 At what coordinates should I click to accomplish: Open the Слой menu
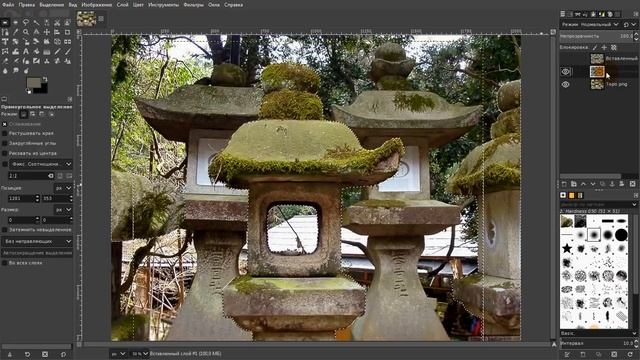(x=122, y=5)
